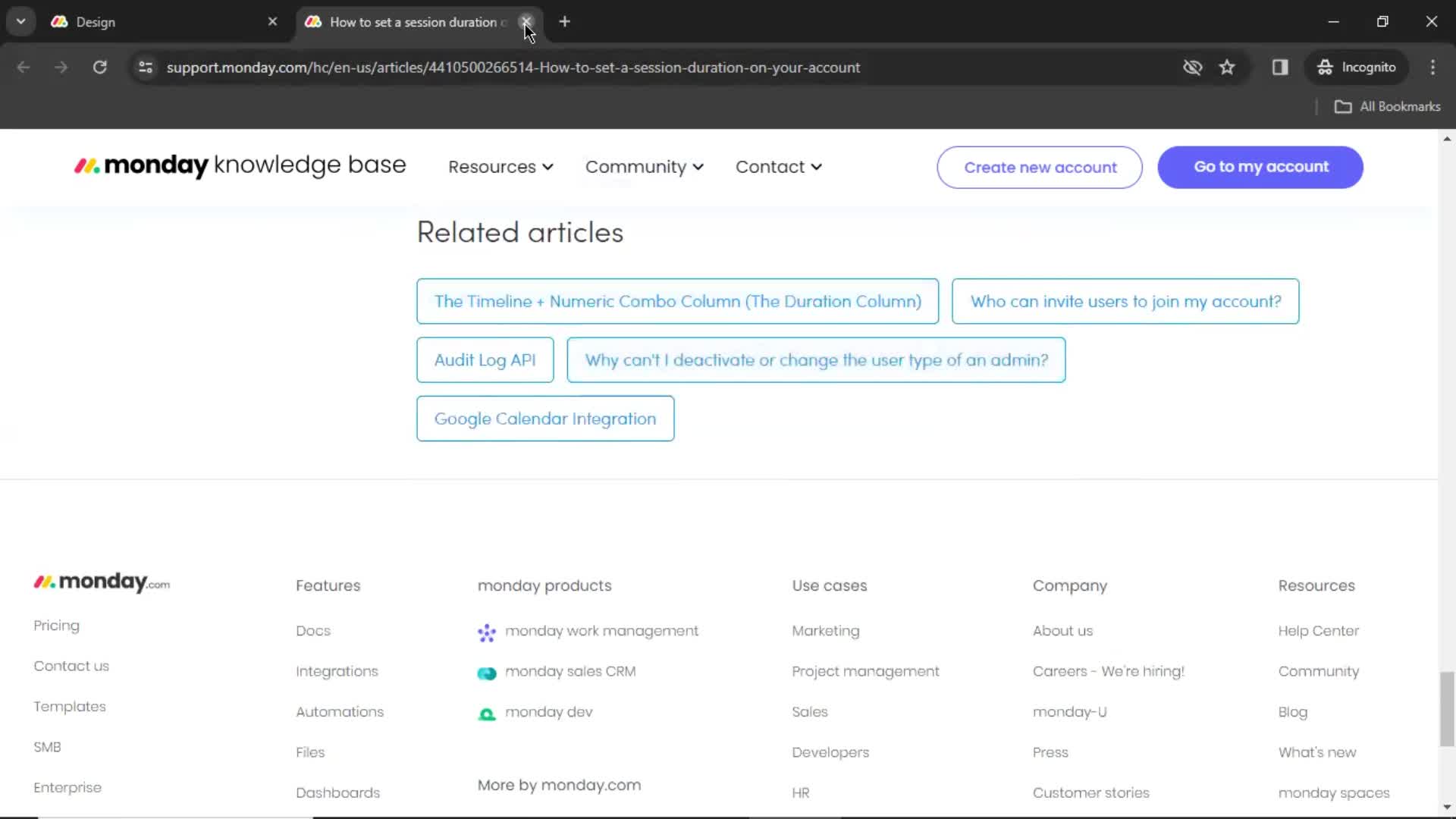Click the Create new account button

[1040, 166]
